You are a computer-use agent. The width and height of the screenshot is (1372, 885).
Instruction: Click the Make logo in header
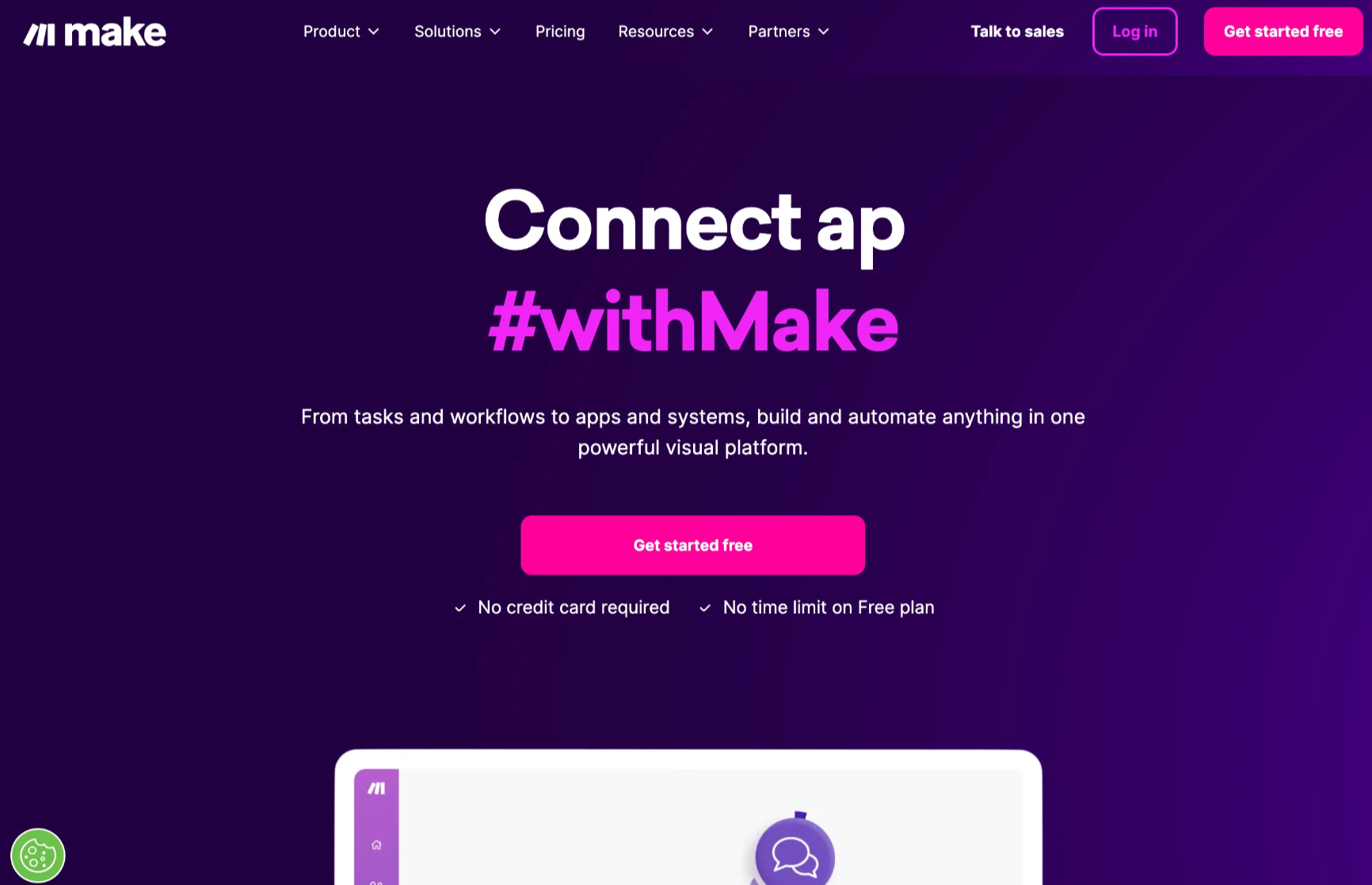point(94,32)
